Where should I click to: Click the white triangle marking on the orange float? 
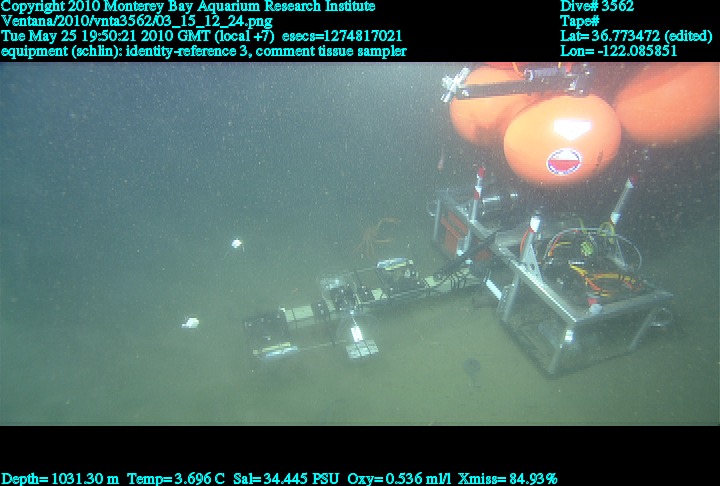click(570, 129)
